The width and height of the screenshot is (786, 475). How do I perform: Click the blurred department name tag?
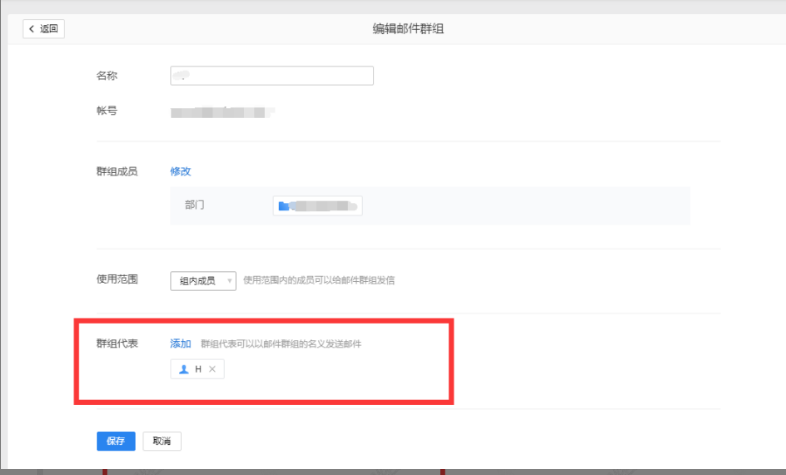click(x=318, y=206)
